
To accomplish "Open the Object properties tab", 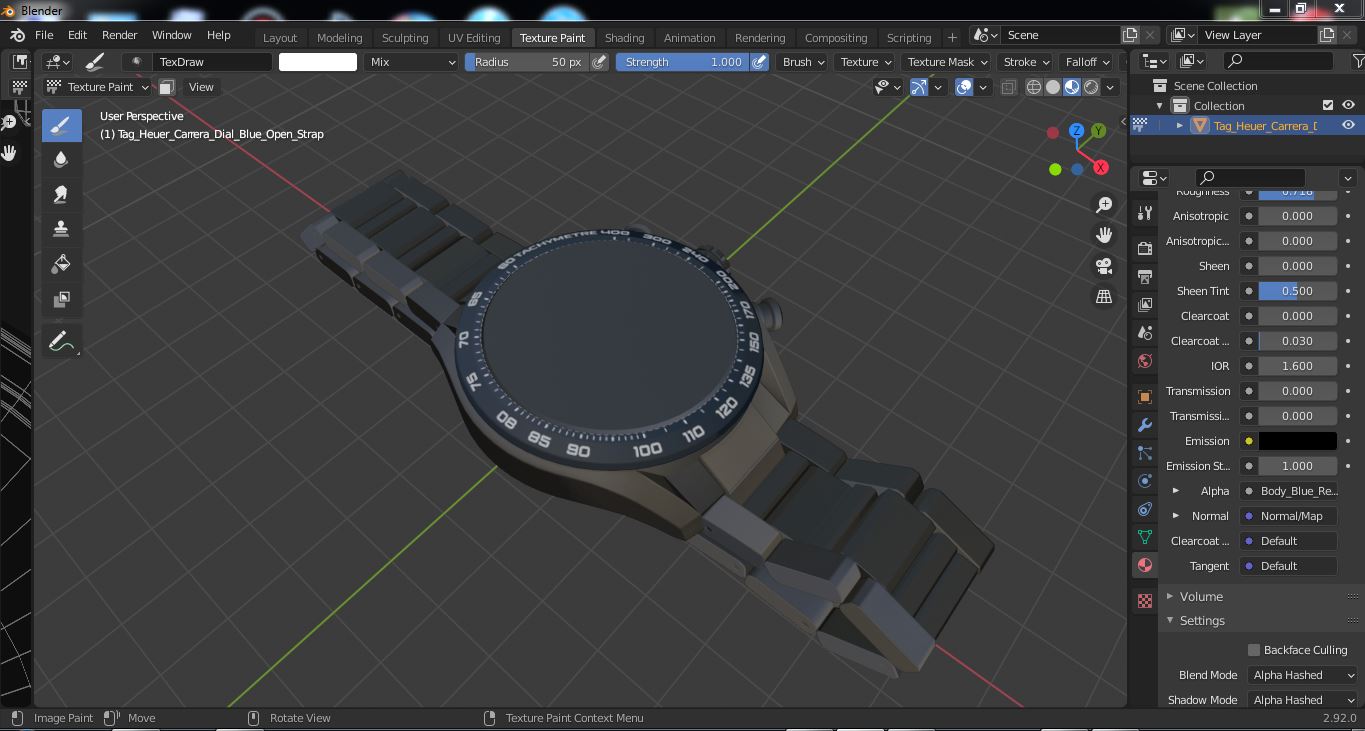I will coord(1145,397).
